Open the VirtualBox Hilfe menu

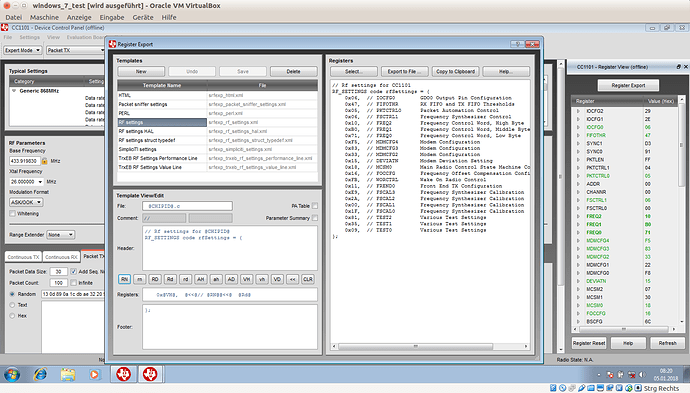coord(169,17)
